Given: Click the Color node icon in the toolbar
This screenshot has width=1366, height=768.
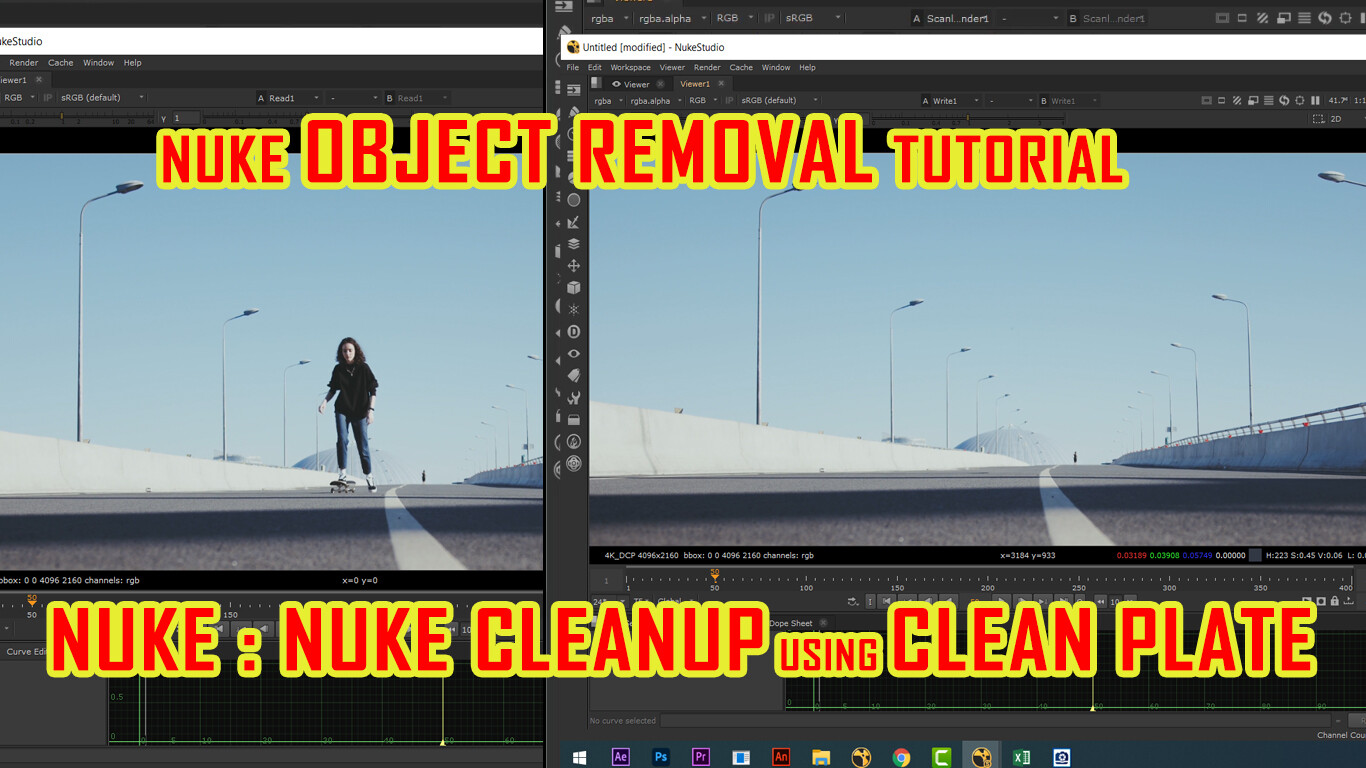Looking at the screenshot, I should point(574,202).
